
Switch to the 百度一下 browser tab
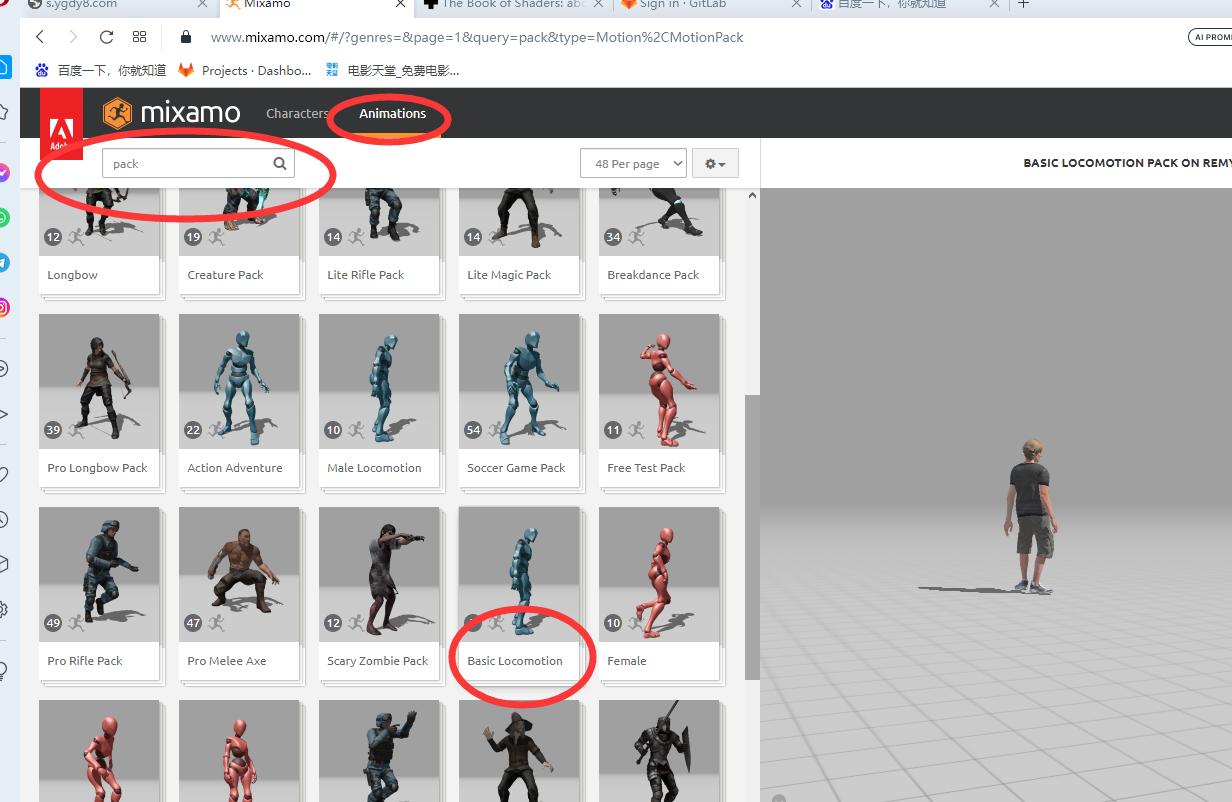pos(909,5)
